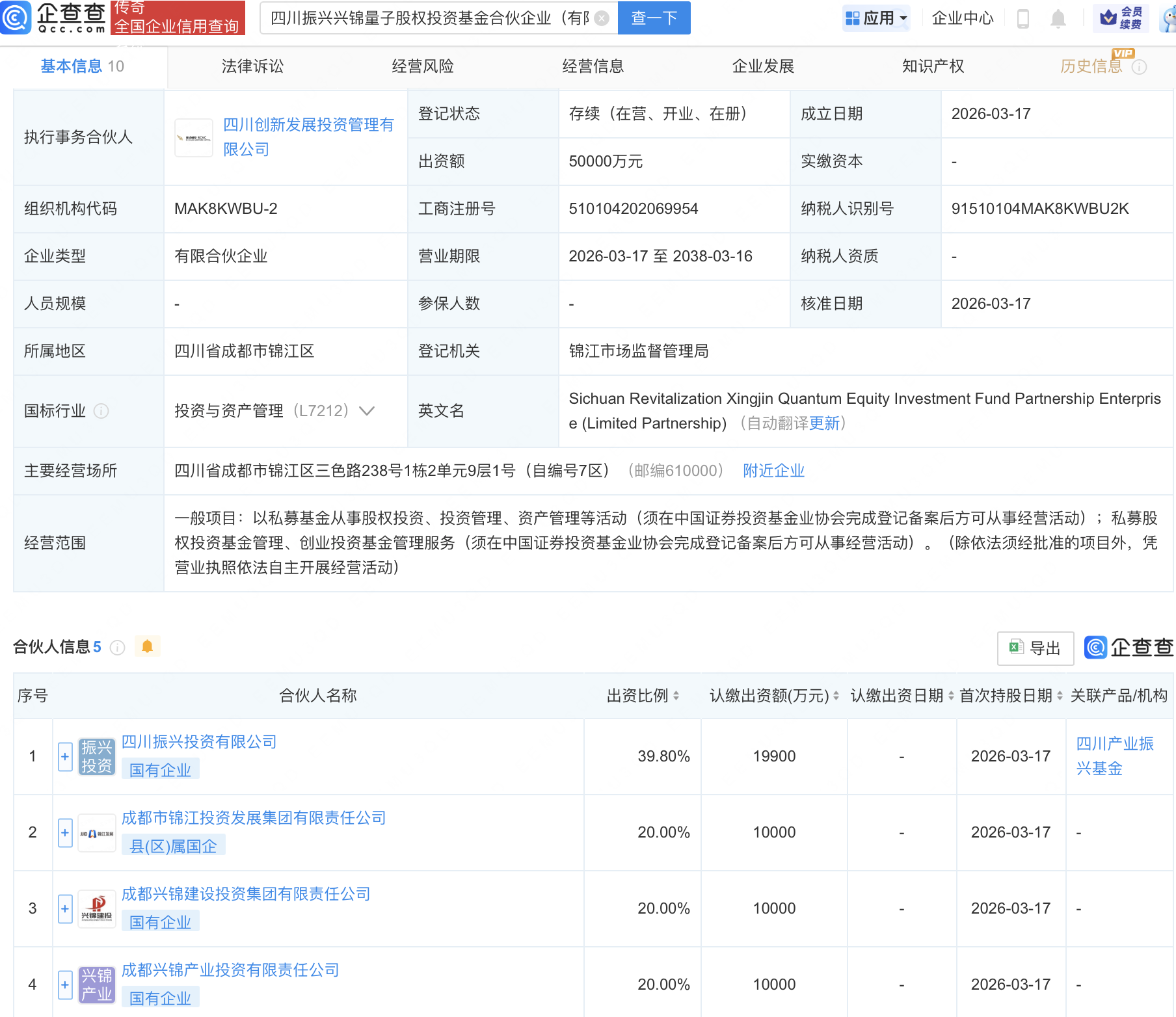Sort by 首次持股日期 column

[x=1060, y=696]
